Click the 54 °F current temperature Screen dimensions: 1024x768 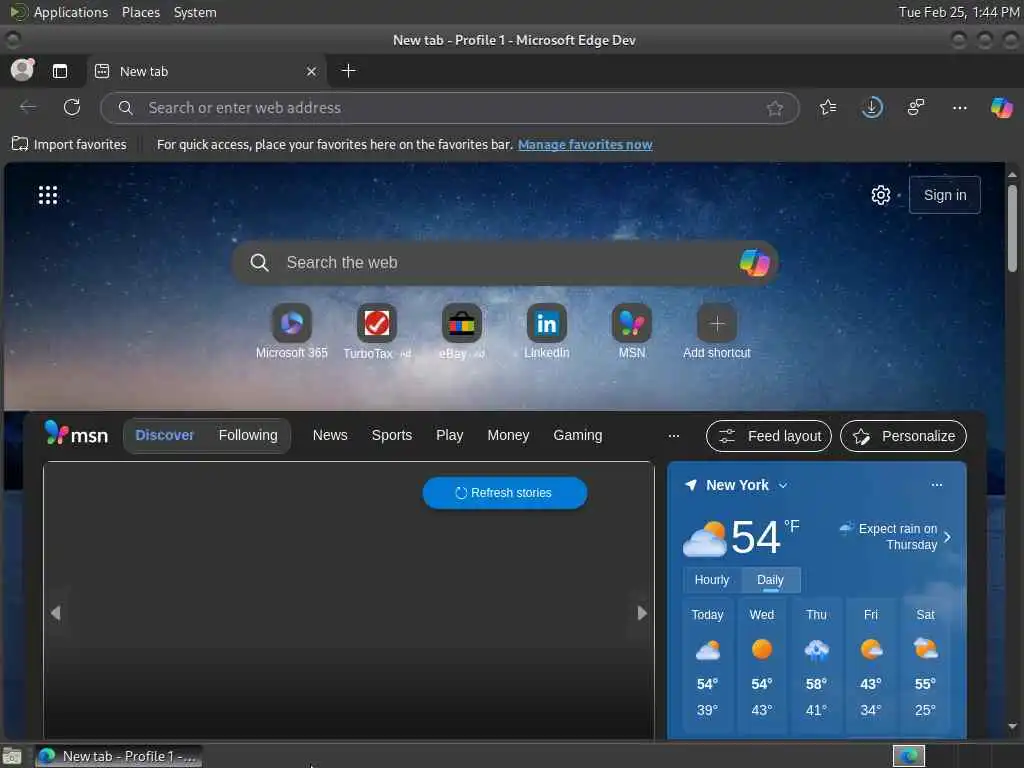[x=765, y=537]
